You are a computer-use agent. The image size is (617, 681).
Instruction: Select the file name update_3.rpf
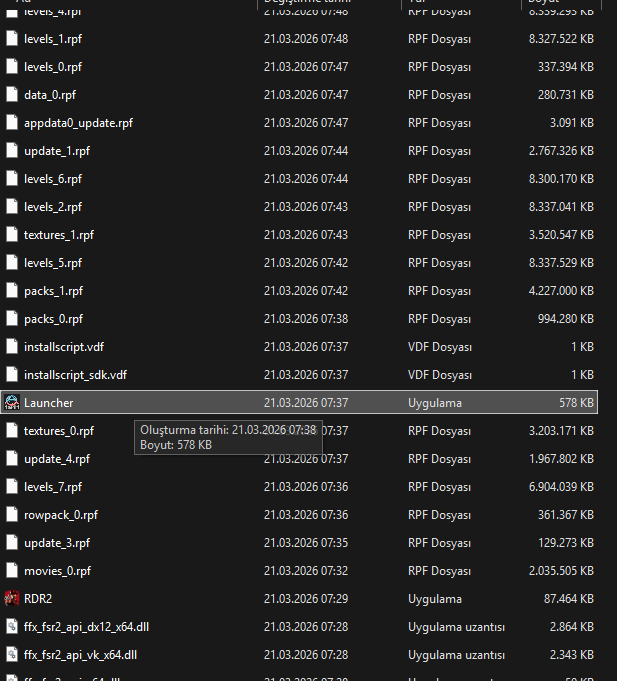pyautogui.click(x=57, y=543)
